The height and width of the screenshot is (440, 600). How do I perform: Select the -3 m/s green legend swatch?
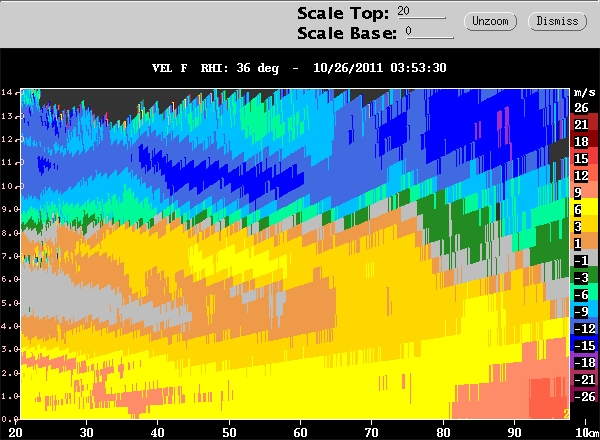pyautogui.click(x=584, y=277)
